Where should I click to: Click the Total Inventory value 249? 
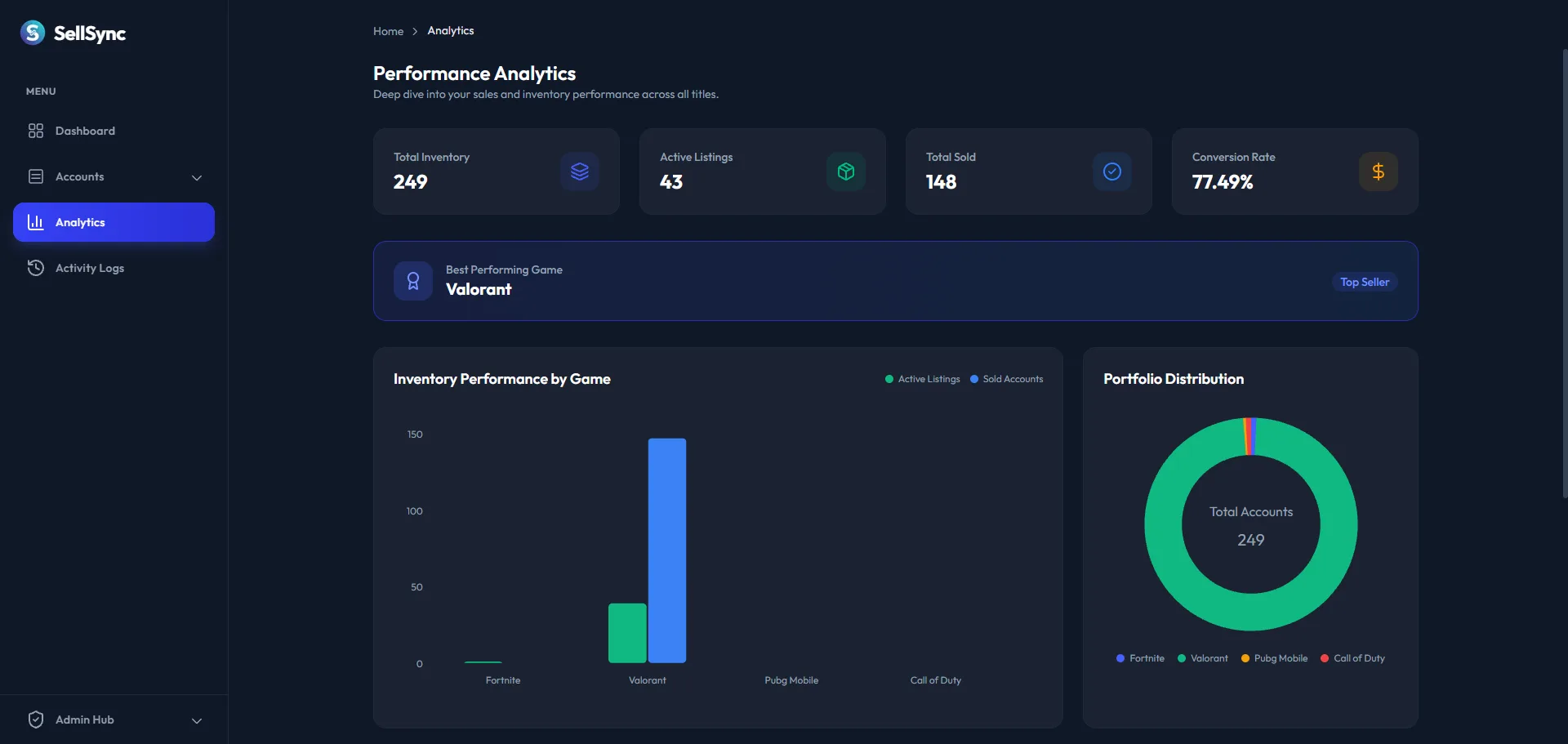[x=411, y=182]
